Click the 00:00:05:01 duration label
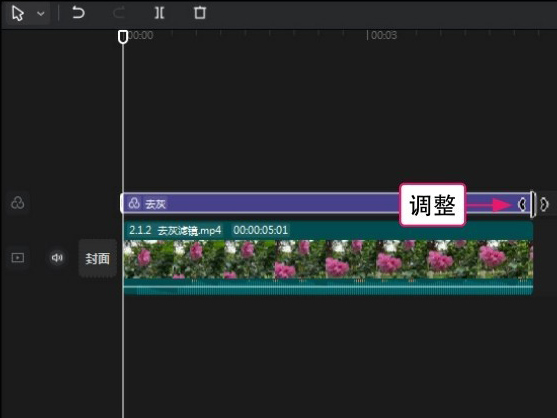Image resolution: width=557 pixels, height=418 pixels. tap(260, 230)
